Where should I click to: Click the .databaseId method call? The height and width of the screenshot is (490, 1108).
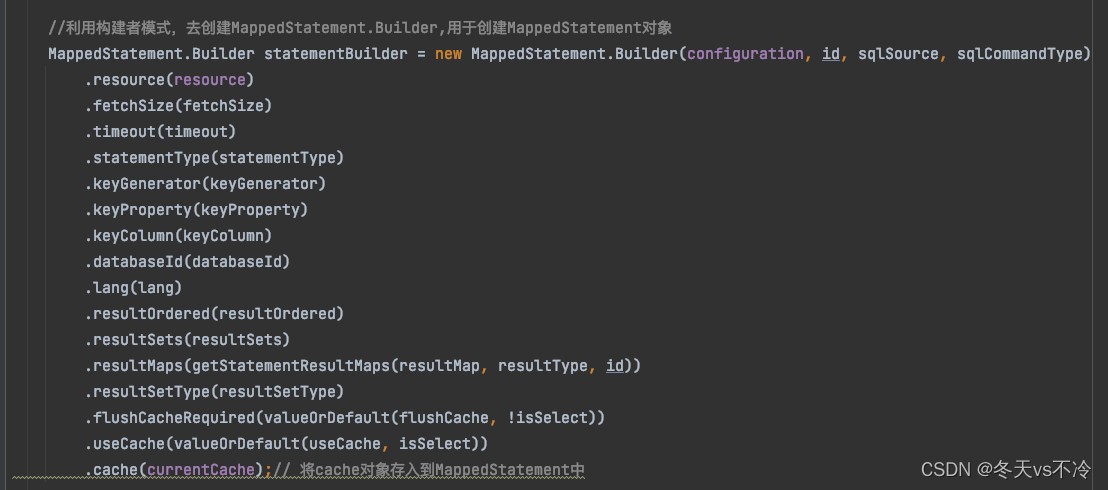(x=134, y=262)
